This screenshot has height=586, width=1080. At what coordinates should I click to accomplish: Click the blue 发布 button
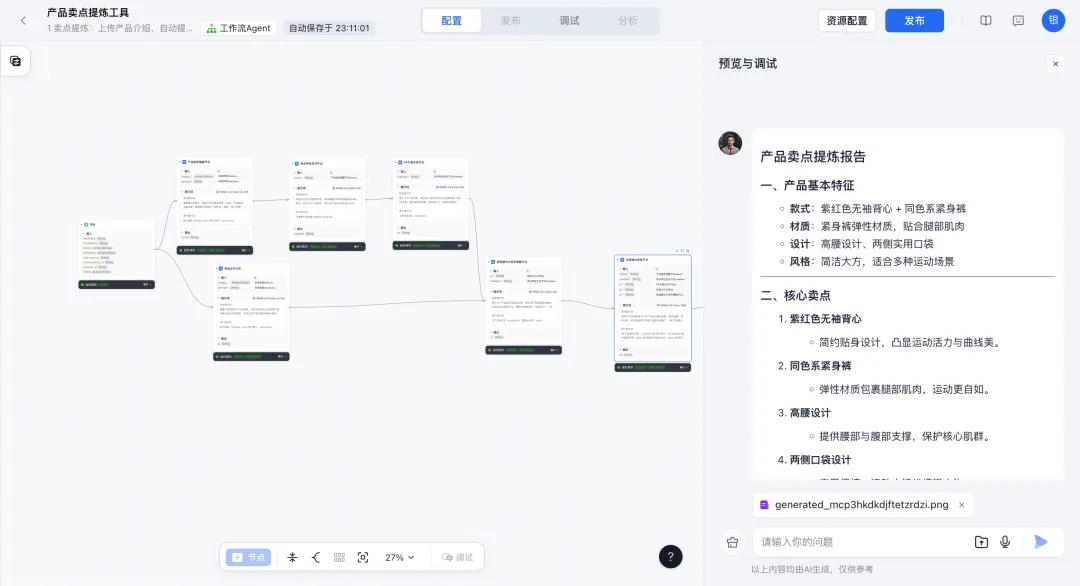point(914,21)
